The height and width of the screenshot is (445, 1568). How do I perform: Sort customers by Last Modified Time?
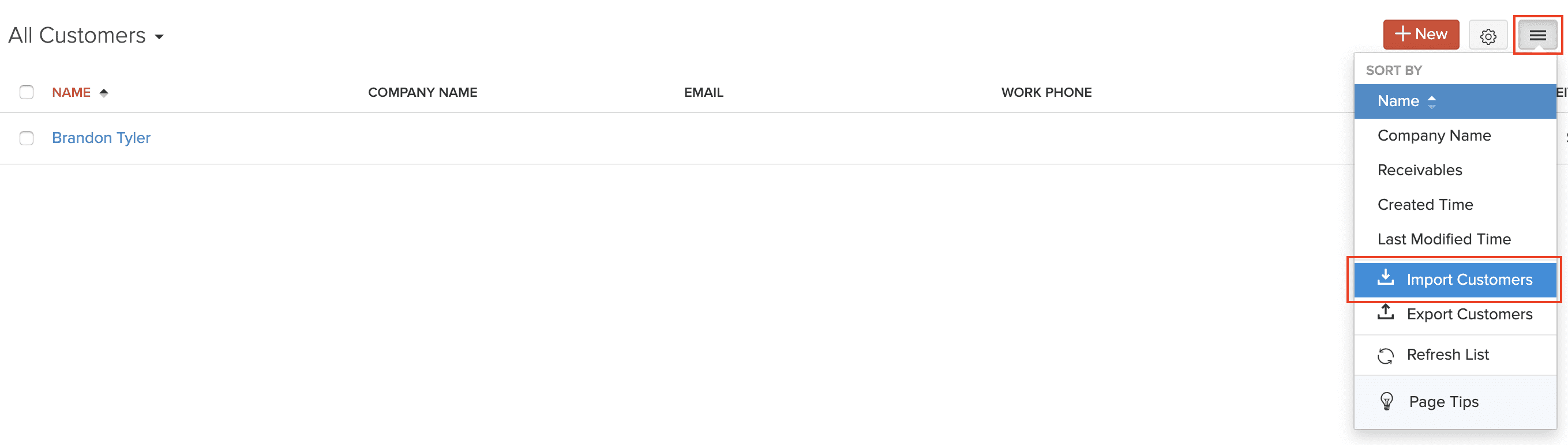click(1443, 240)
